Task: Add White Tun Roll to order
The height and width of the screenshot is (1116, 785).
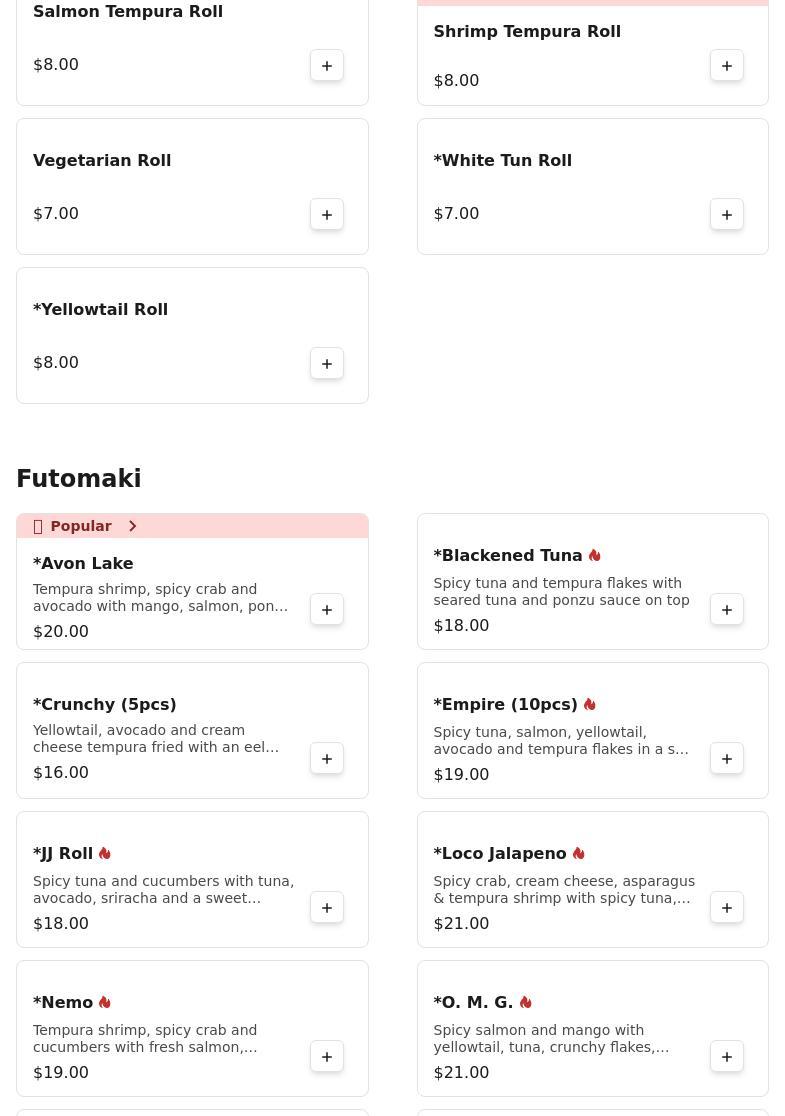Action: (x=727, y=214)
